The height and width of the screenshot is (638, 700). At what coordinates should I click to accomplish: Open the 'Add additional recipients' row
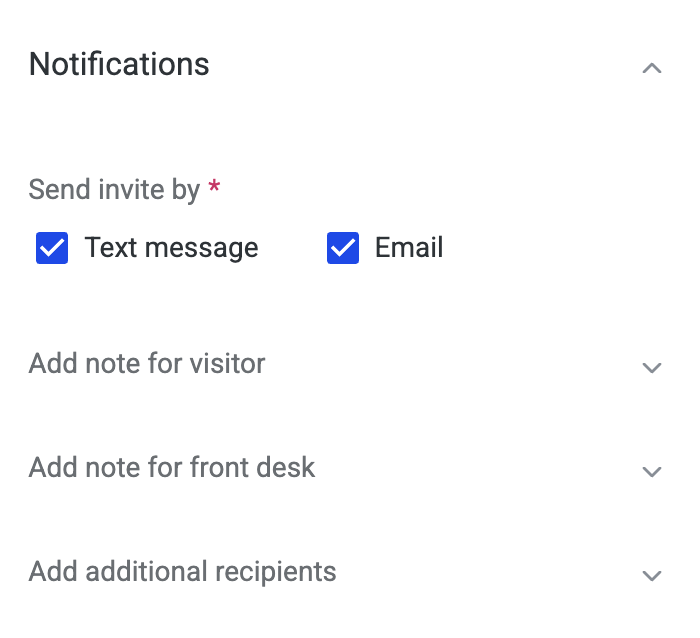click(x=182, y=572)
